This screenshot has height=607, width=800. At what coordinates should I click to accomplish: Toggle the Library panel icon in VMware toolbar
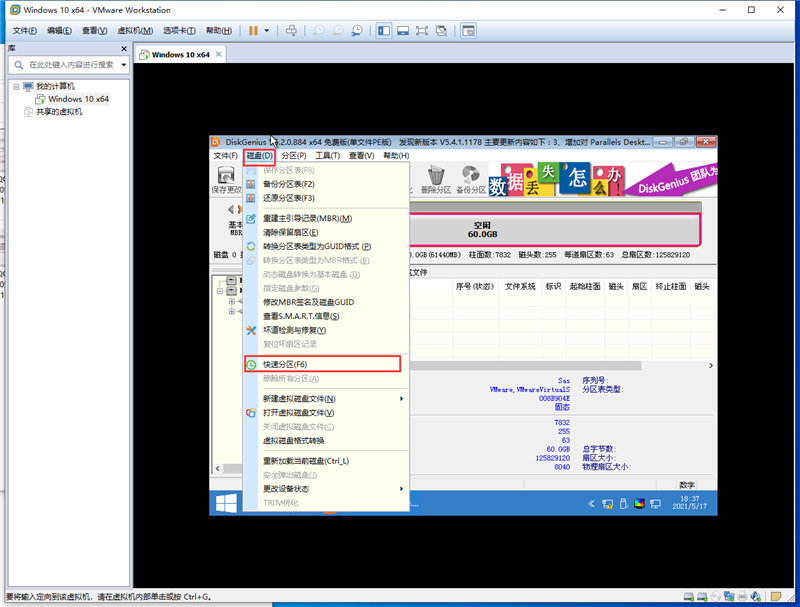pyautogui.click(x=383, y=31)
